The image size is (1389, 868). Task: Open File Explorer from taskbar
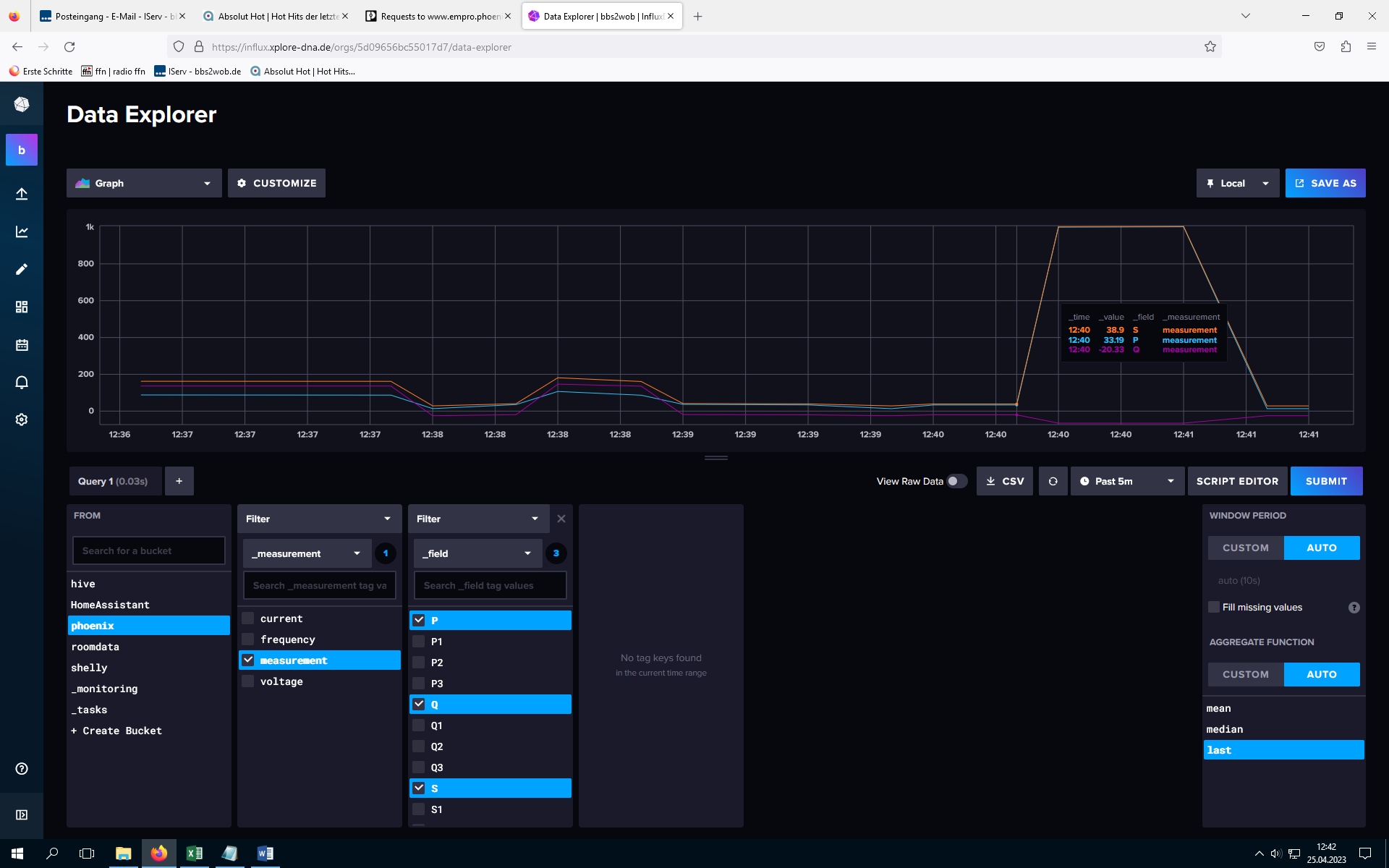coord(124,854)
